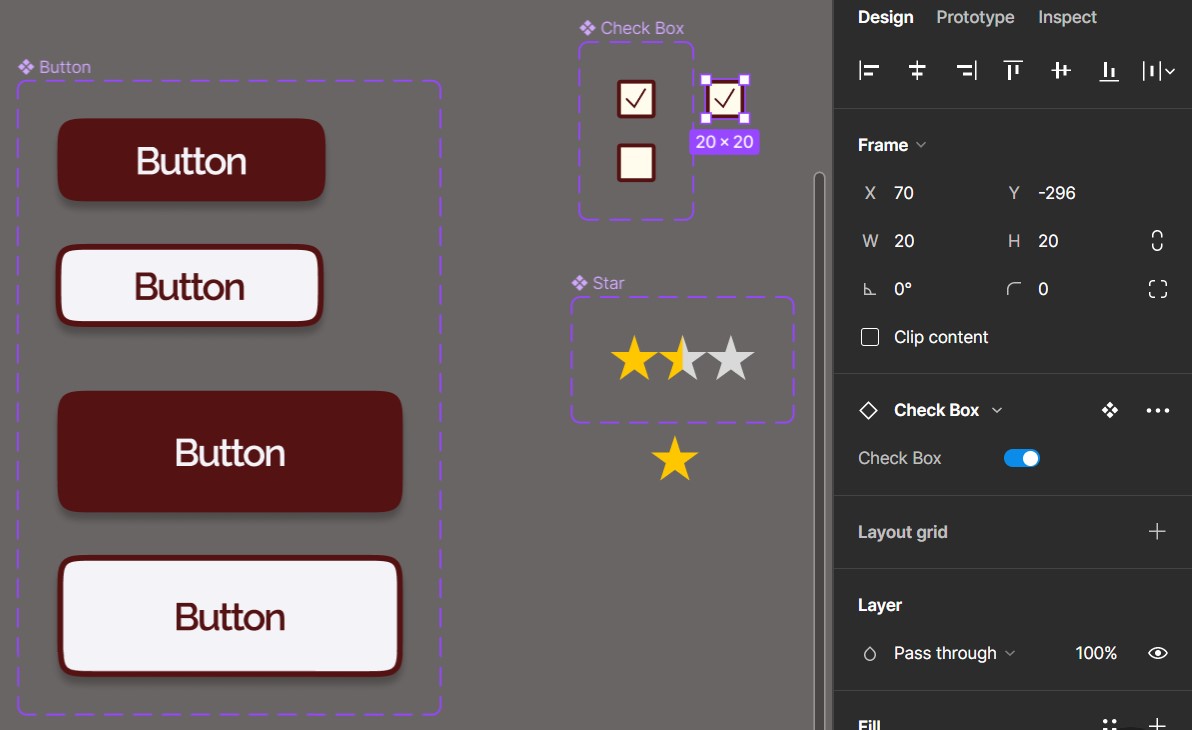This screenshot has height=730, width=1192.
Task: Enable the Clip content checkbox
Action: coord(870,337)
